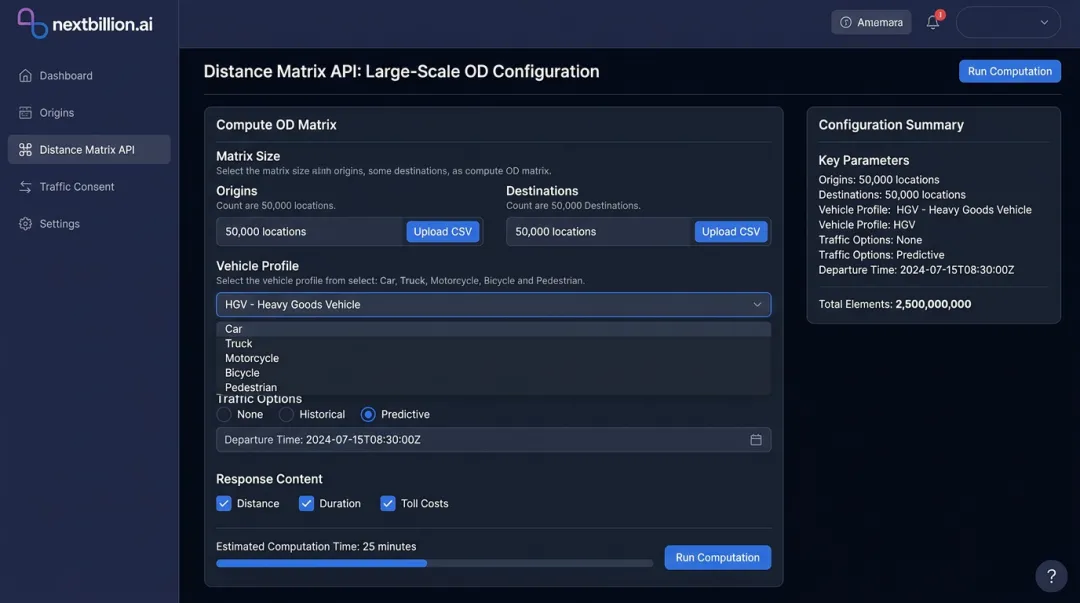The height and width of the screenshot is (603, 1080).
Task: Click Run Computation at the form bottom
Action: pos(717,558)
